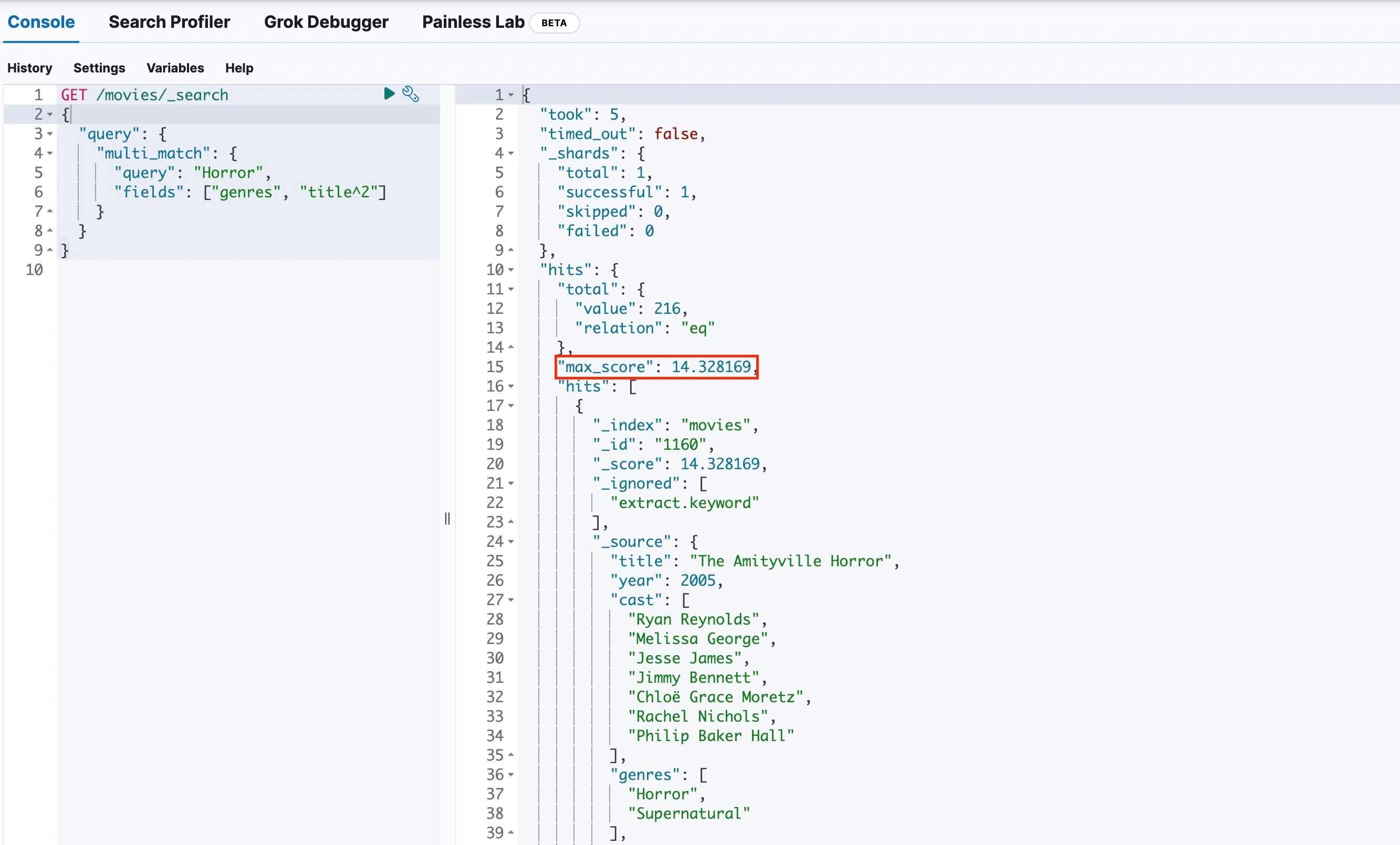Viewport: 1400px width, 845px height.
Task: Open the History panel
Action: pos(29,68)
